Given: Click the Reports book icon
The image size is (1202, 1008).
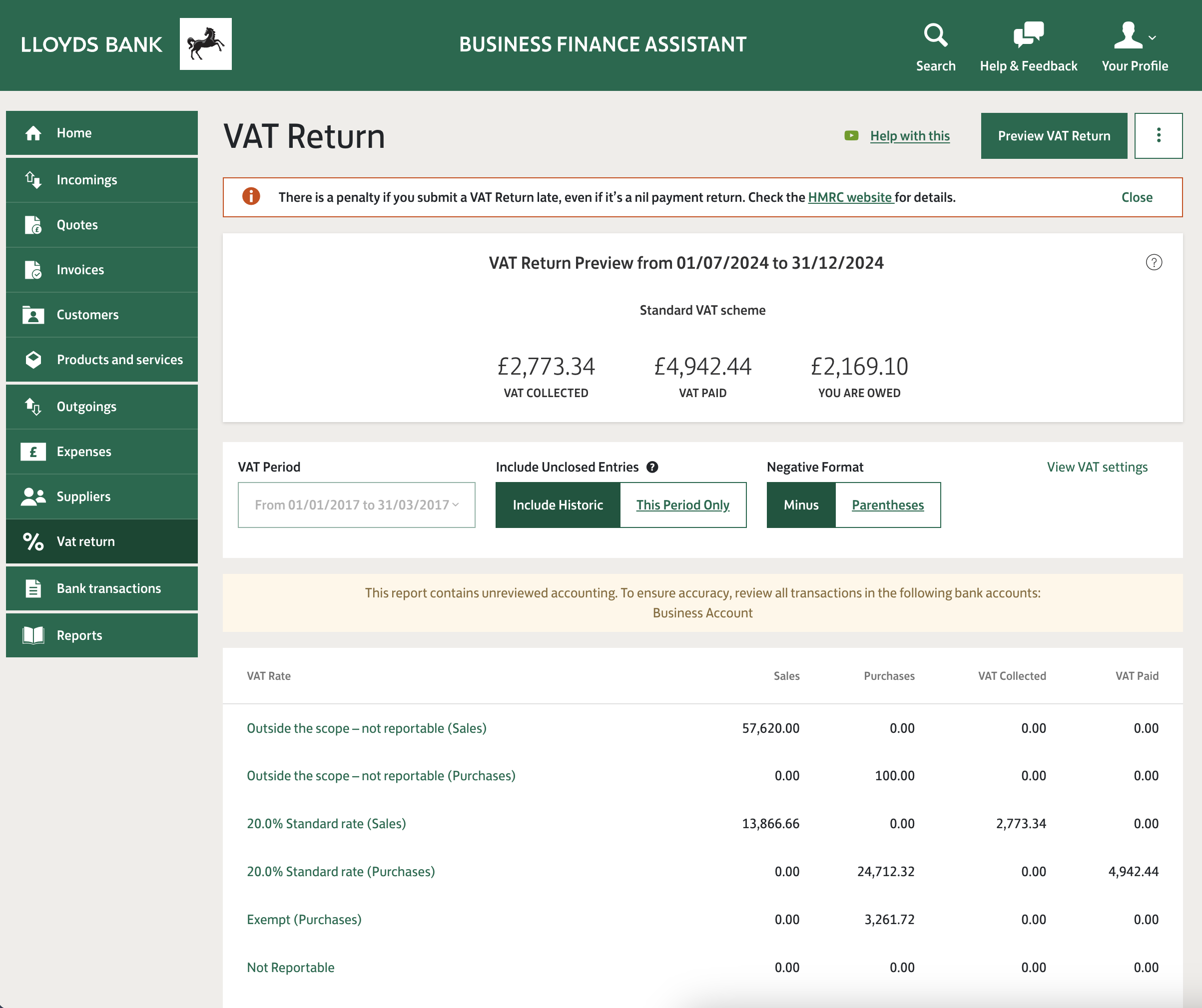Looking at the screenshot, I should coord(33,635).
